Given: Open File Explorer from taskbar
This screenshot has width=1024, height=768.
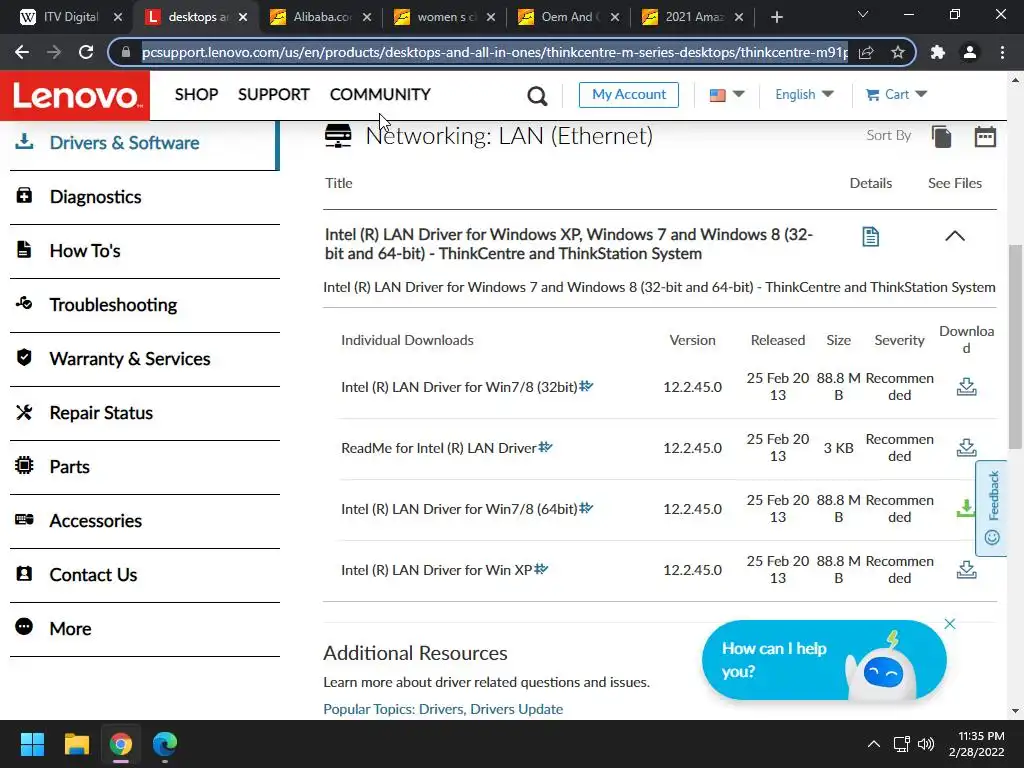Looking at the screenshot, I should pyautogui.click(x=76, y=744).
